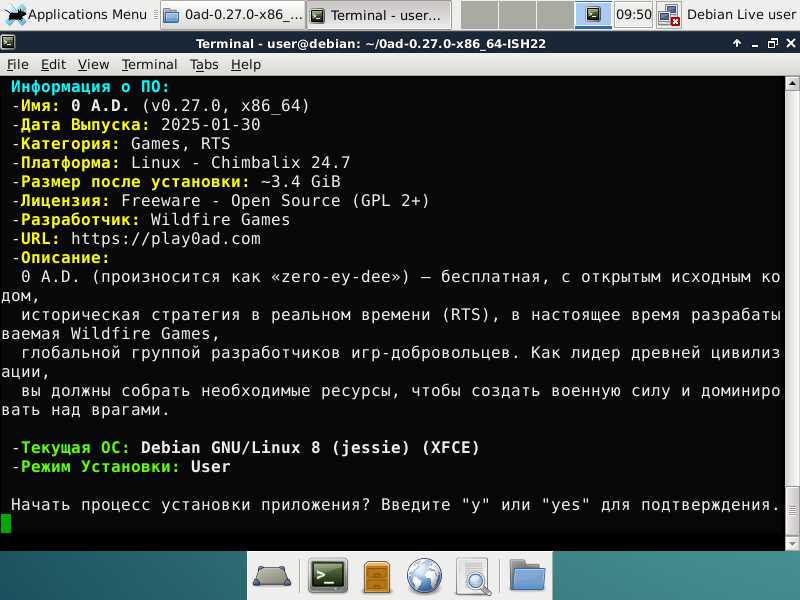The width and height of the screenshot is (800, 600).
Task: Open the network connection tray icon
Action: coord(669,15)
